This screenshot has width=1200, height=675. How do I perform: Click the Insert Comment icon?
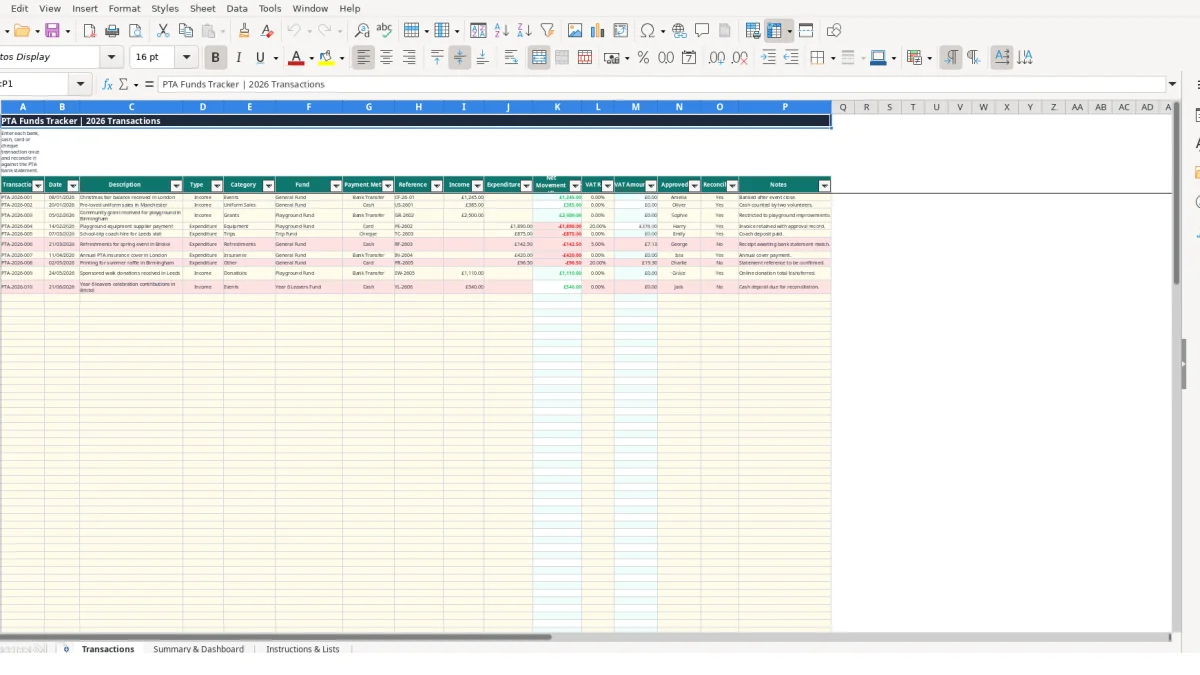pos(702,31)
